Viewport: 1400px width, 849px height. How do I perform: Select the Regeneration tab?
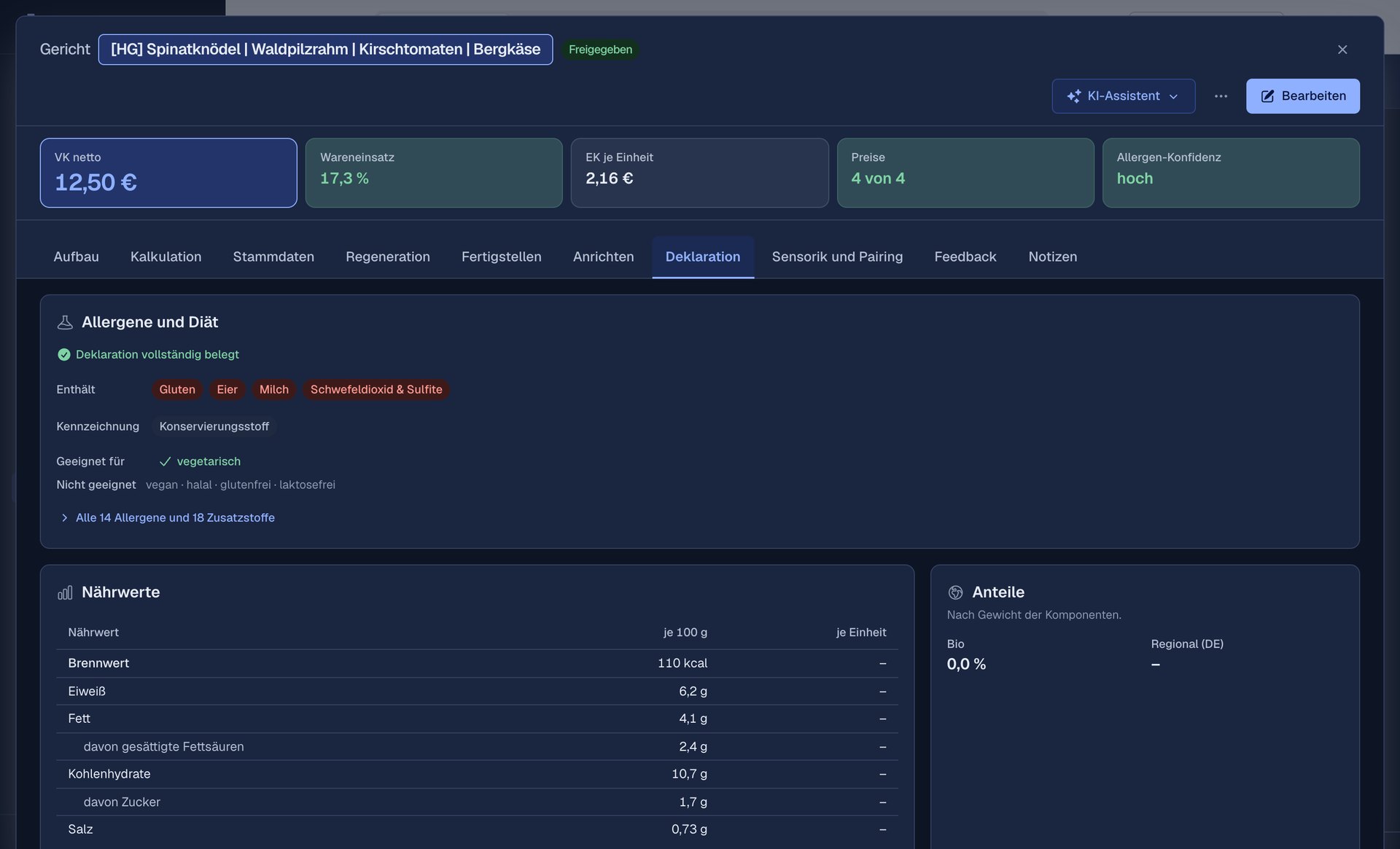[x=388, y=257]
